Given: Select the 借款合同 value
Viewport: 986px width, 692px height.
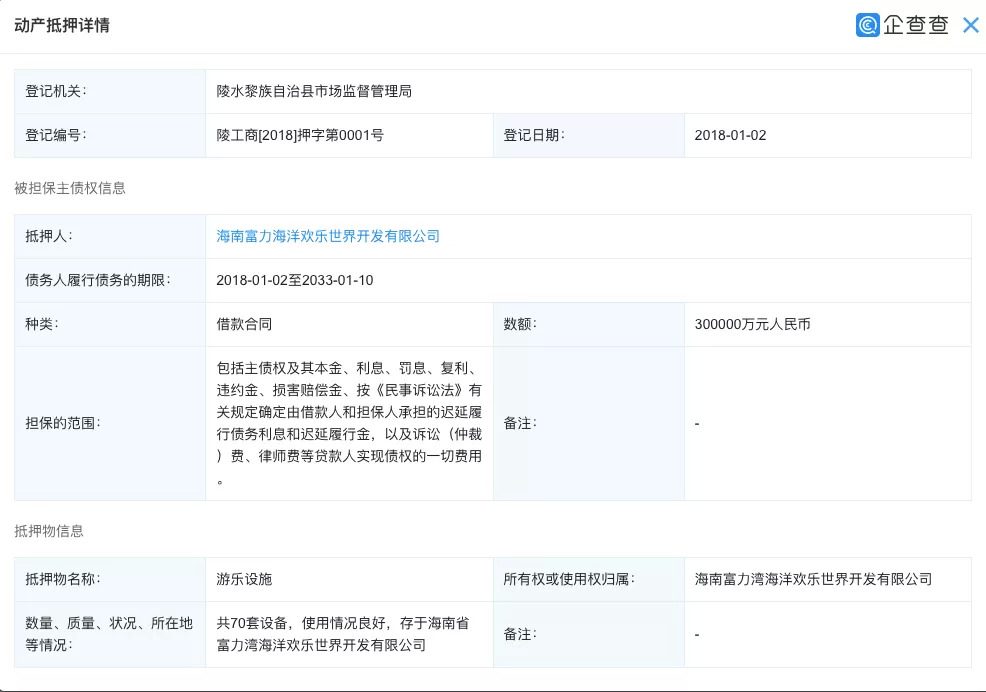Looking at the screenshot, I should click(244, 324).
